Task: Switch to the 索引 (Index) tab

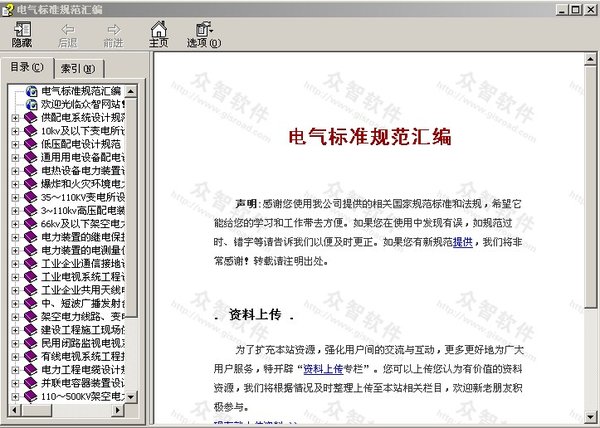Action: pyautogui.click(x=76, y=69)
